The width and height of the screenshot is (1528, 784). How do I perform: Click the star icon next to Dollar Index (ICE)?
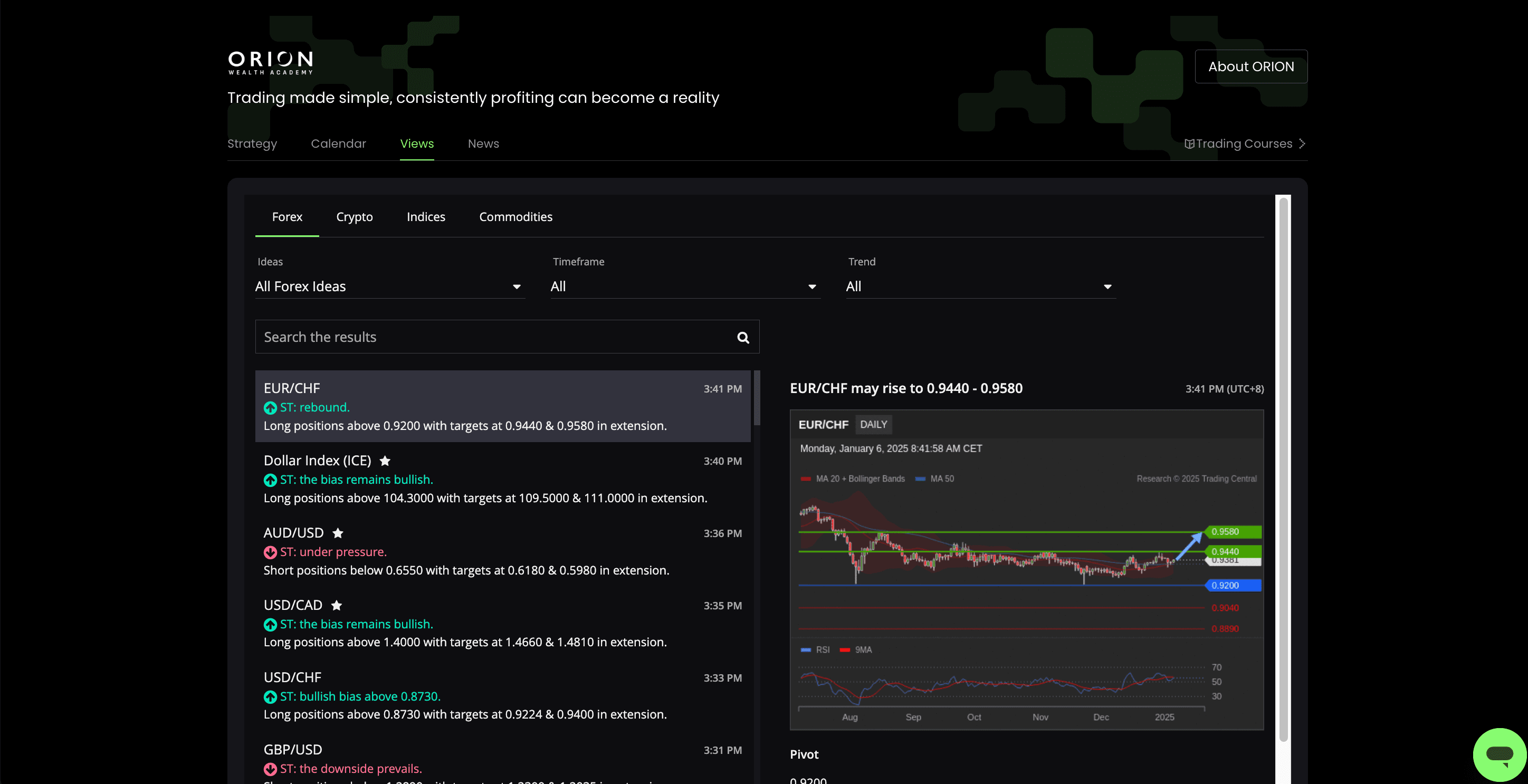coord(385,461)
